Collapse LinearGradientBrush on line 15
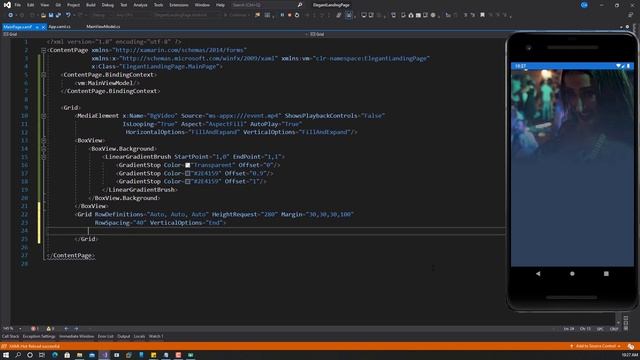This screenshot has width=640, height=360. pos(43,157)
